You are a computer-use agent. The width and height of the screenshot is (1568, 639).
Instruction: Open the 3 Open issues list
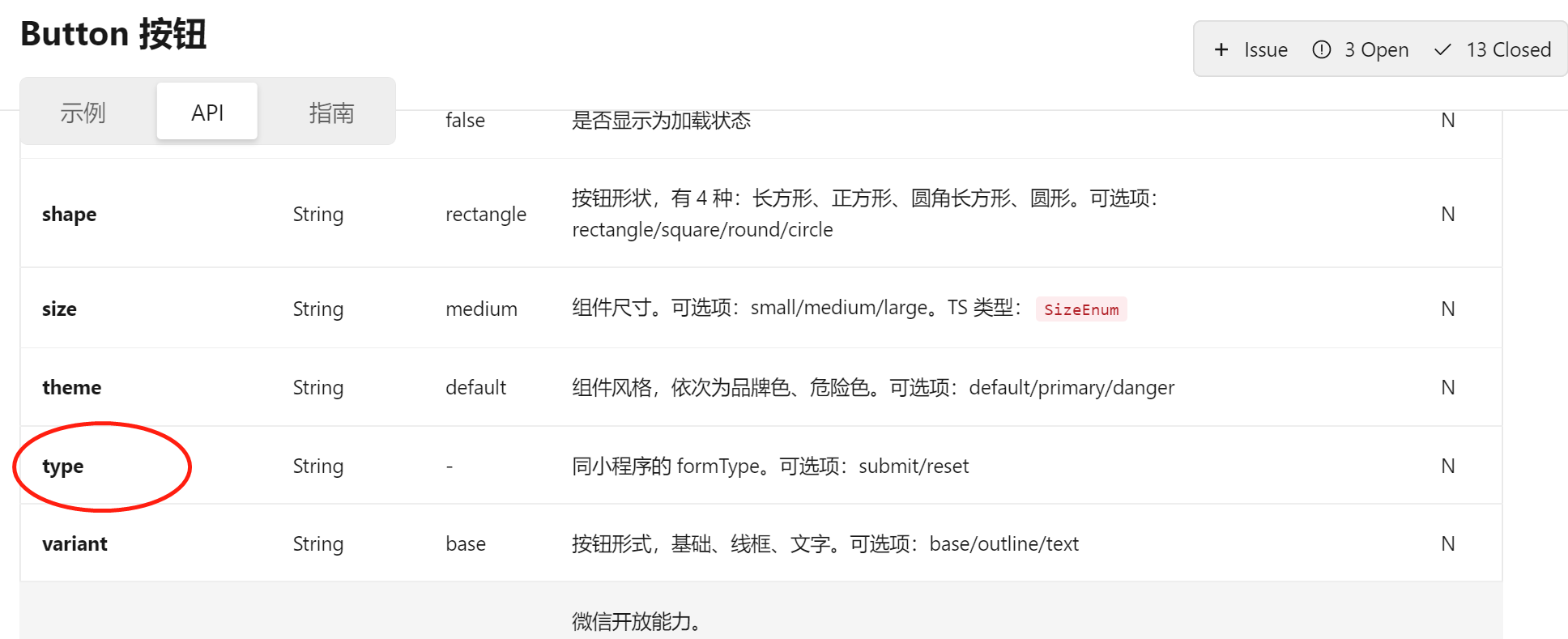(1361, 49)
